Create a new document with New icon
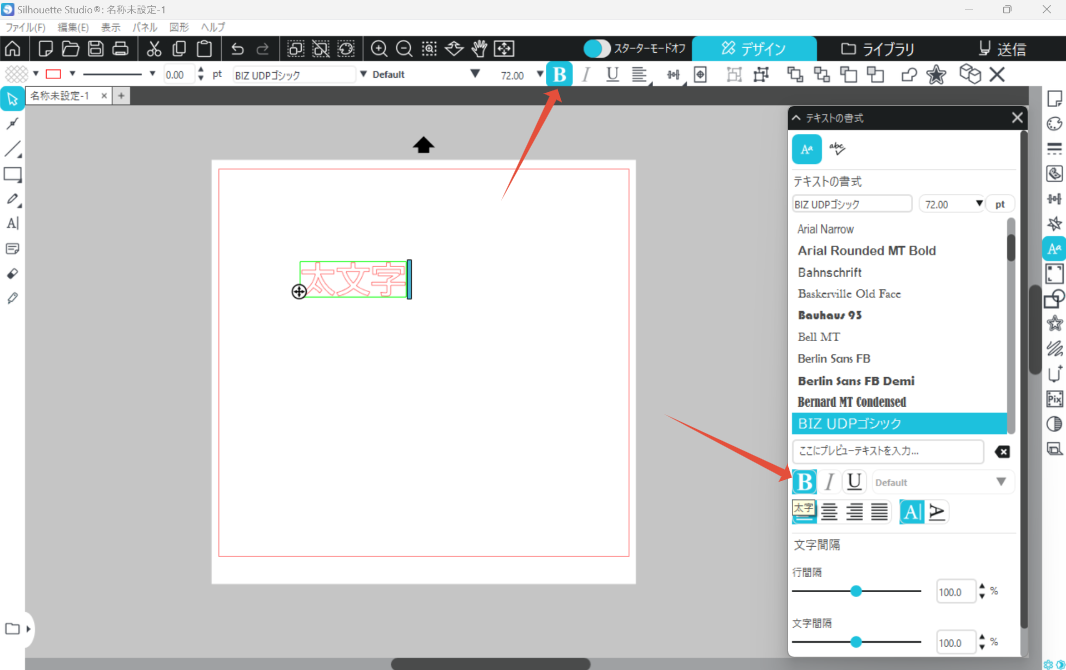The height and width of the screenshot is (670, 1066). click(x=46, y=49)
